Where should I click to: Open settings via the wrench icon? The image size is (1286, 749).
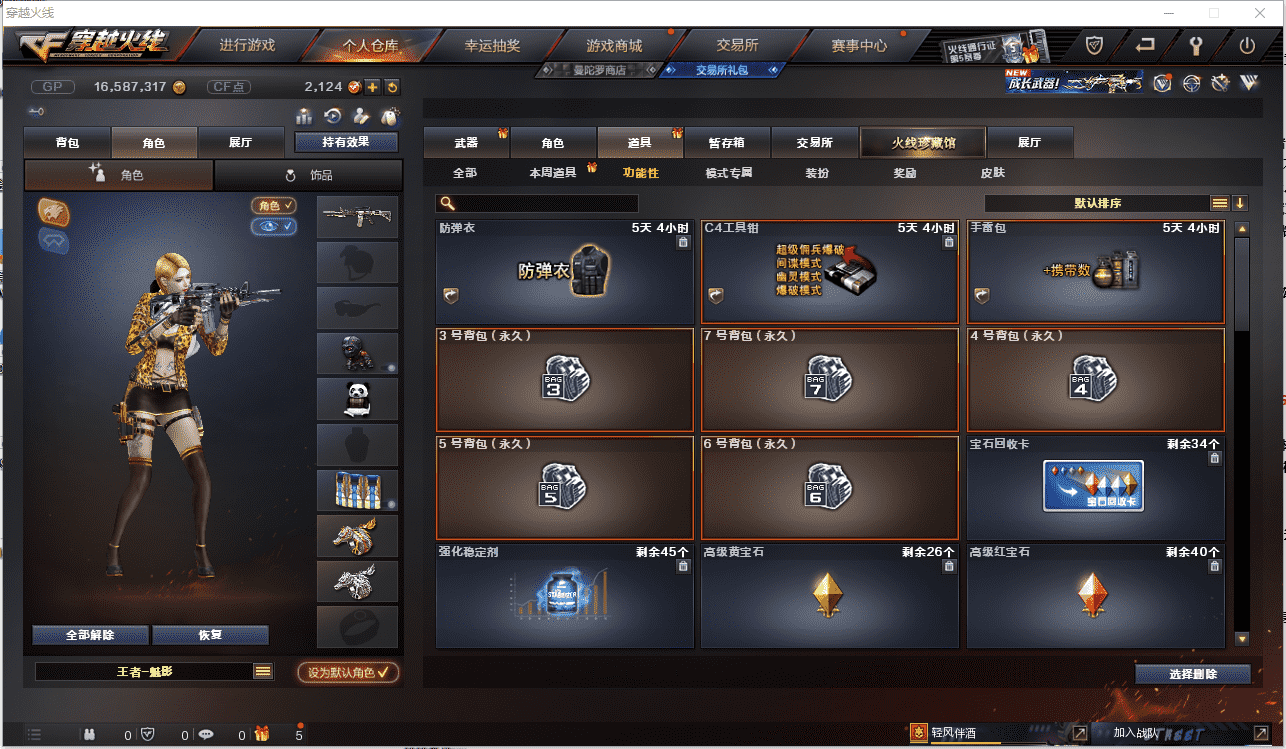[1196, 45]
